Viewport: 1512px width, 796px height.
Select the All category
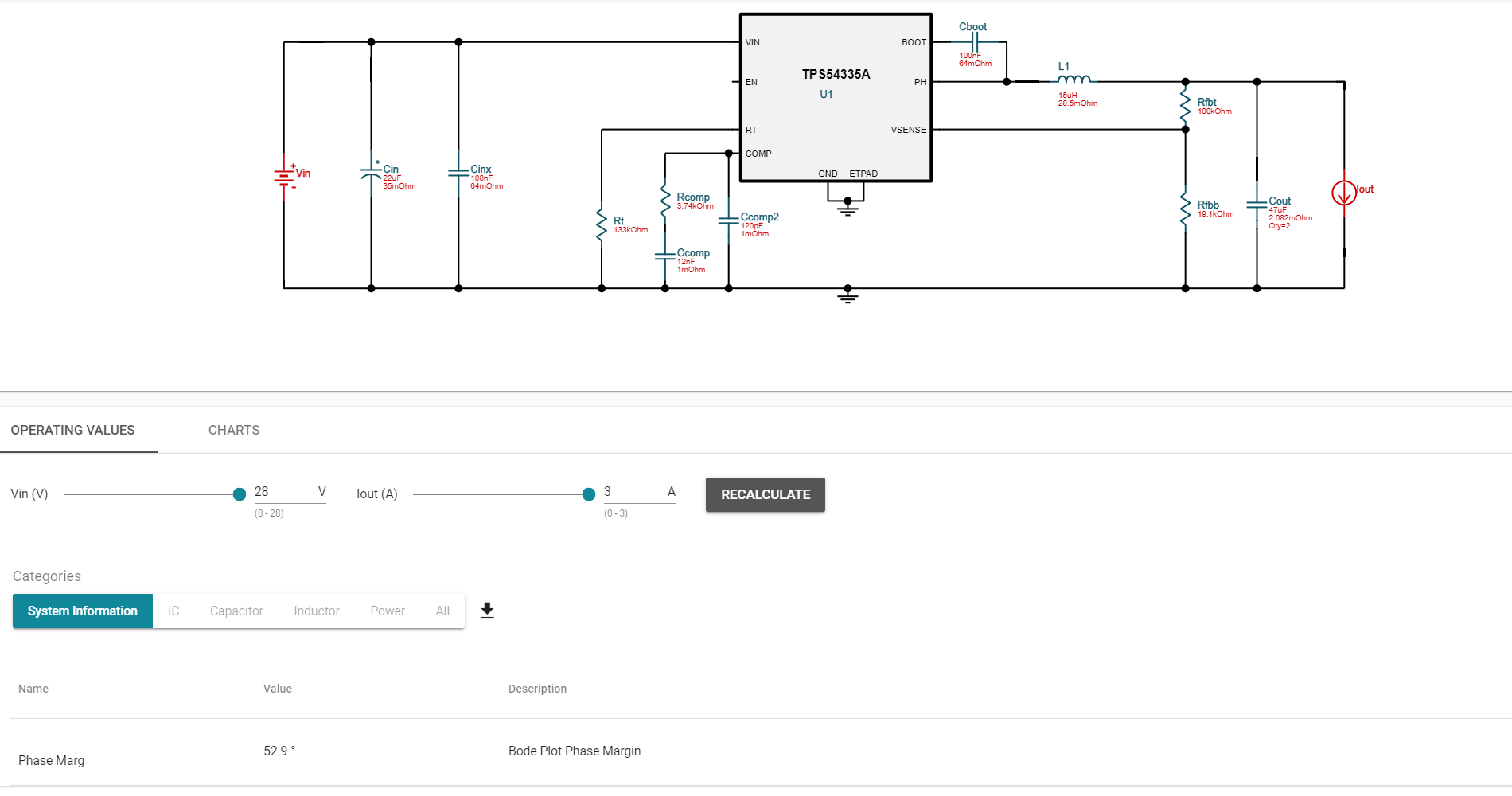point(442,611)
